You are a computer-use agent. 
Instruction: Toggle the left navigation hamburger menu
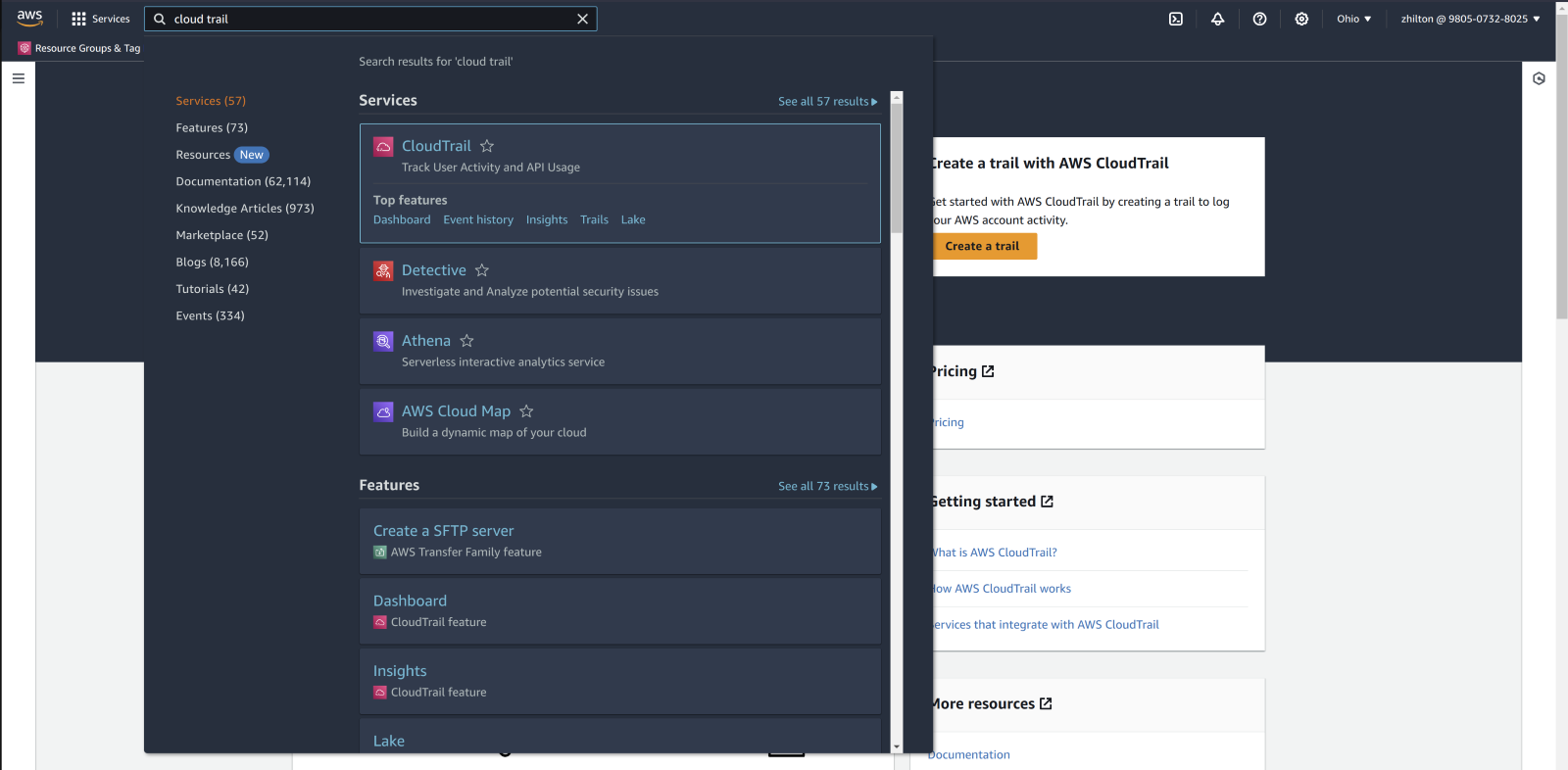click(x=18, y=78)
